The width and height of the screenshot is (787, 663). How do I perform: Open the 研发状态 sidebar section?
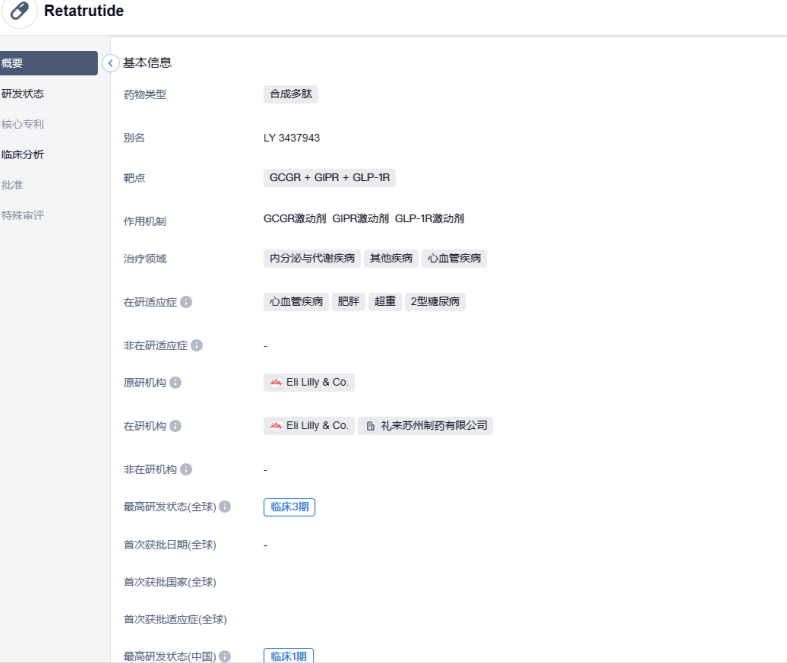click(23, 94)
